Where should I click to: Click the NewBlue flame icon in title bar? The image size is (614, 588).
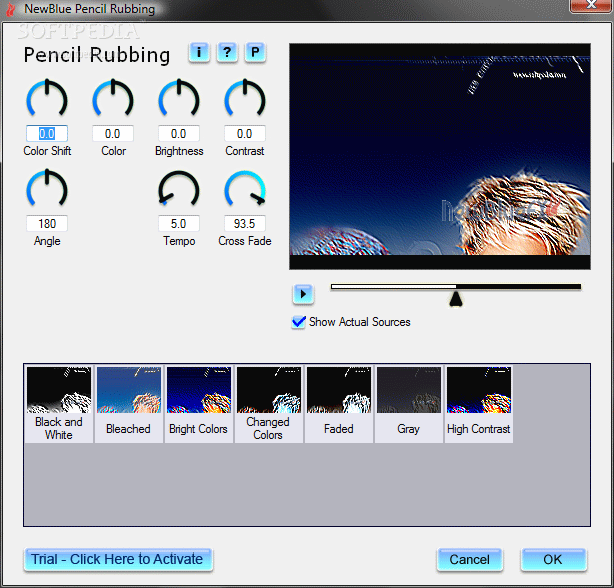(11, 9)
